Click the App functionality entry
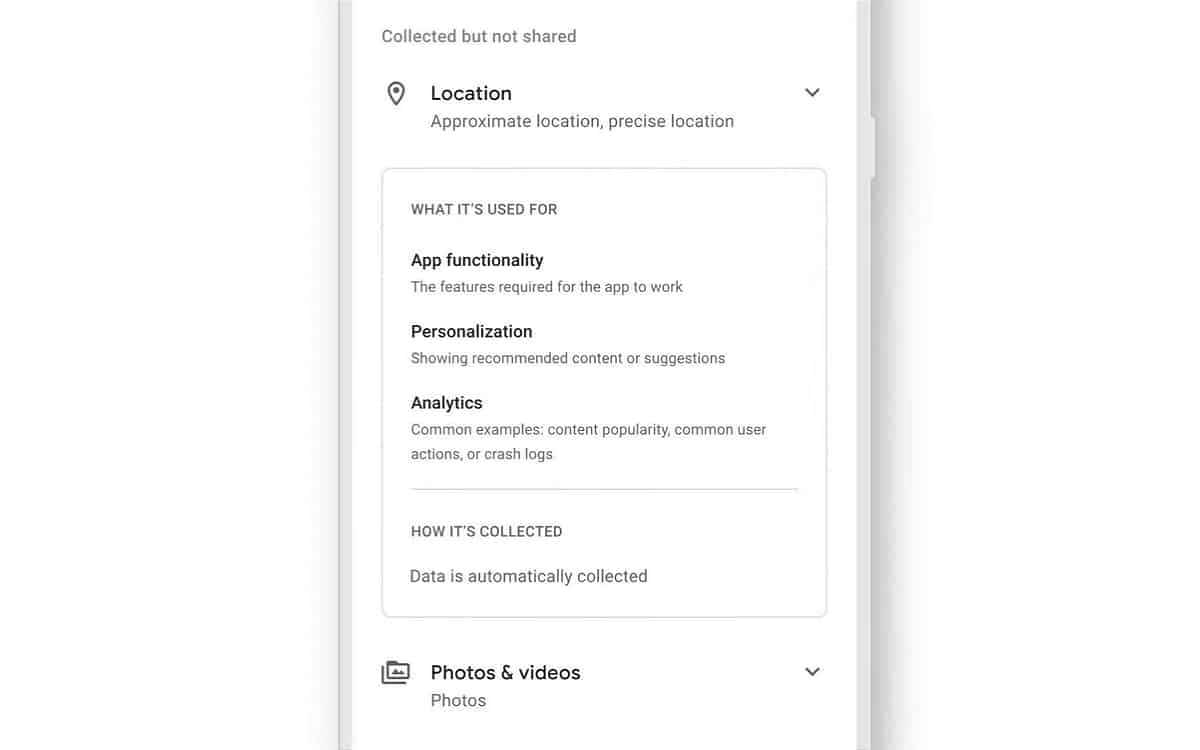Viewport: 1200px width, 750px height. click(477, 260)
